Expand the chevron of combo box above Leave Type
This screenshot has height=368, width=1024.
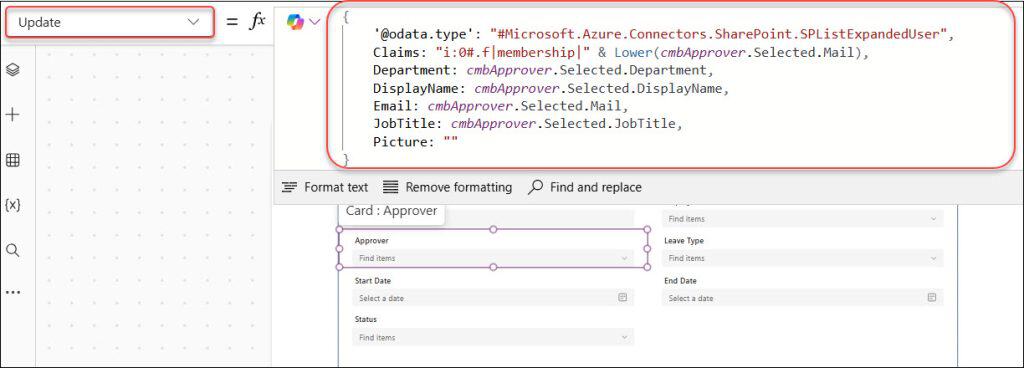(934, 219)
